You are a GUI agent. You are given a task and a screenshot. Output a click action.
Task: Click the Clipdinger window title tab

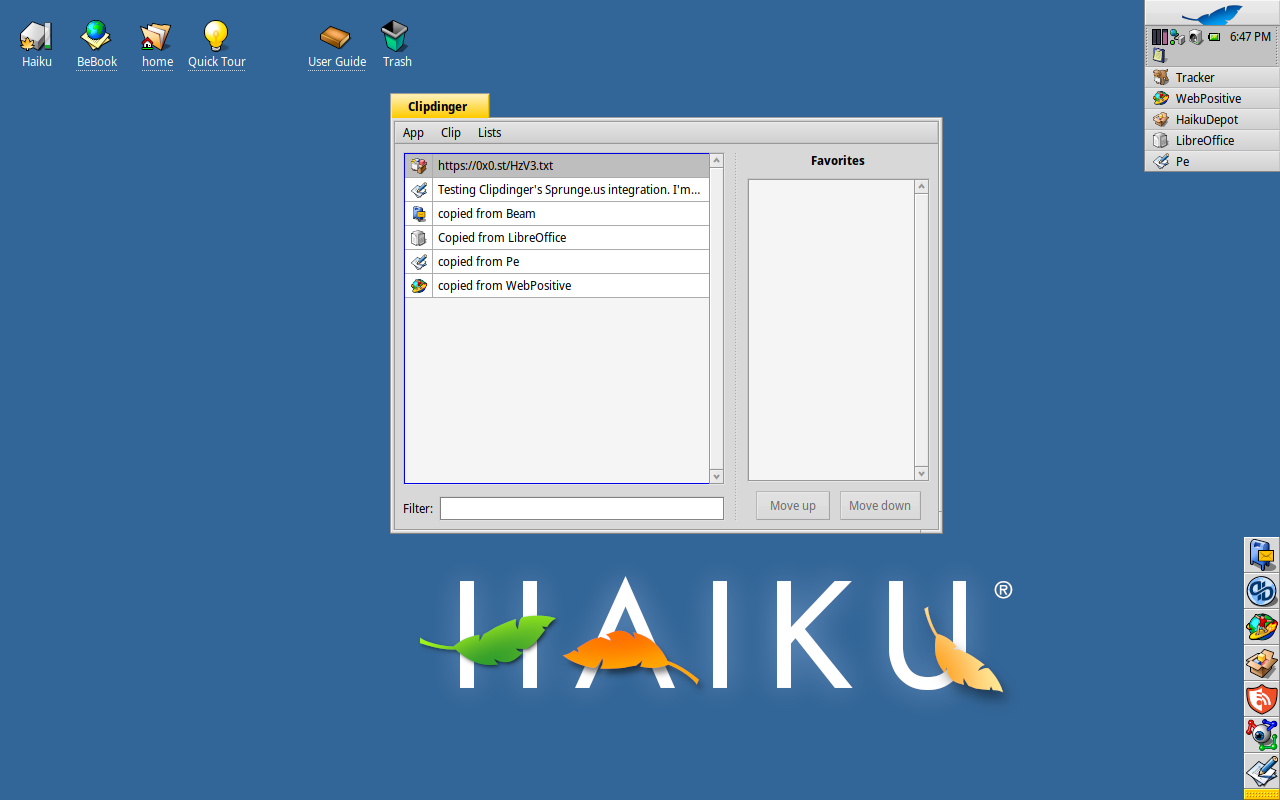439,106
